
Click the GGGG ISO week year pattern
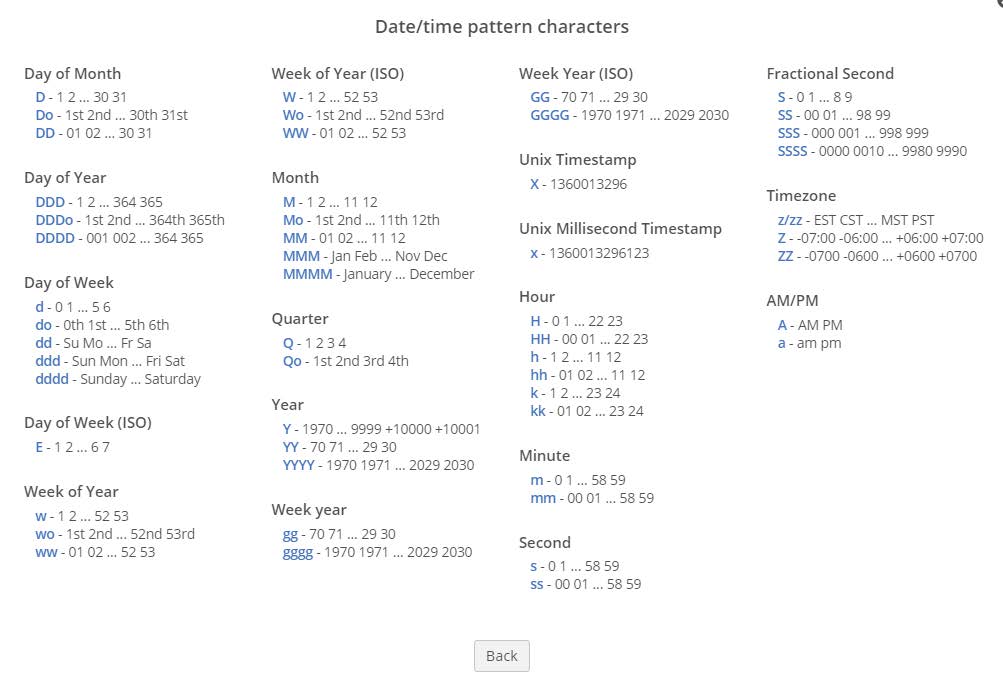[548, 116]
